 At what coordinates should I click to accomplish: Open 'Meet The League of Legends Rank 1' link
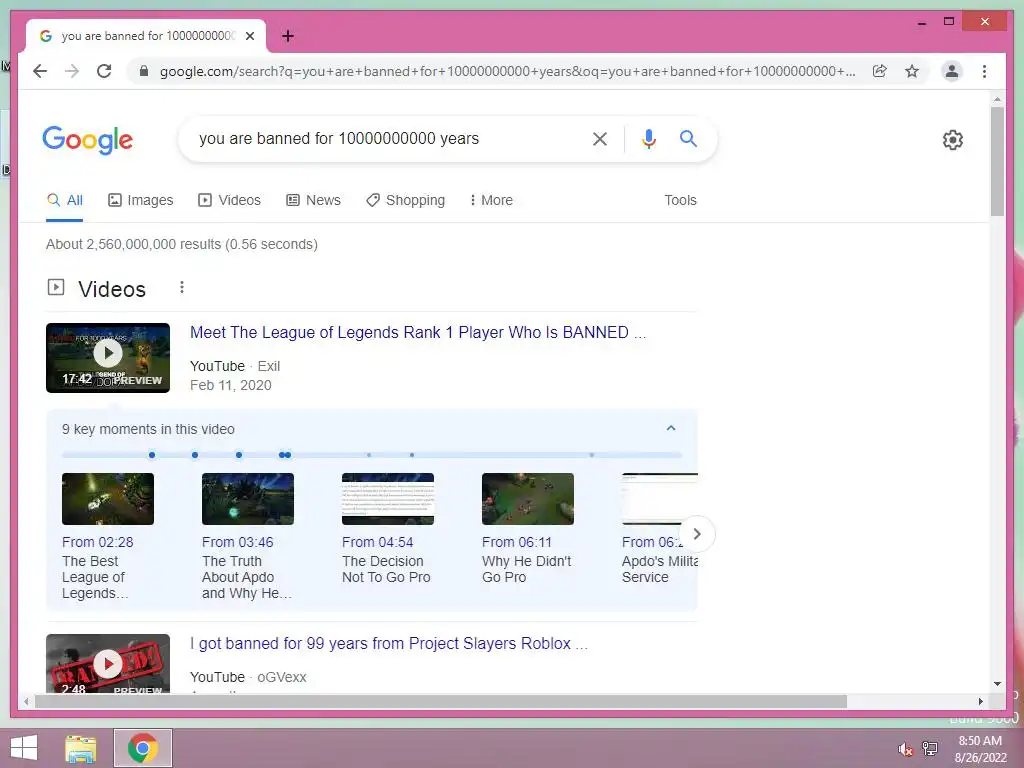[418, 332]
